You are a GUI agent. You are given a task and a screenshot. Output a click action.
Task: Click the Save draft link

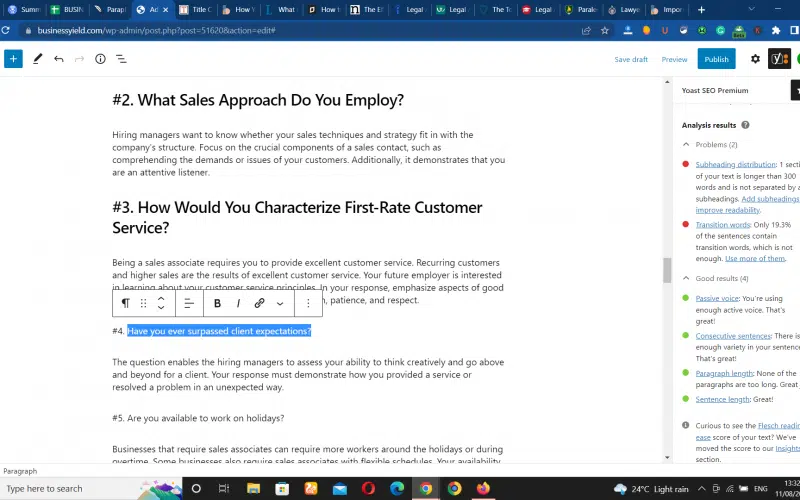(631, 59)
